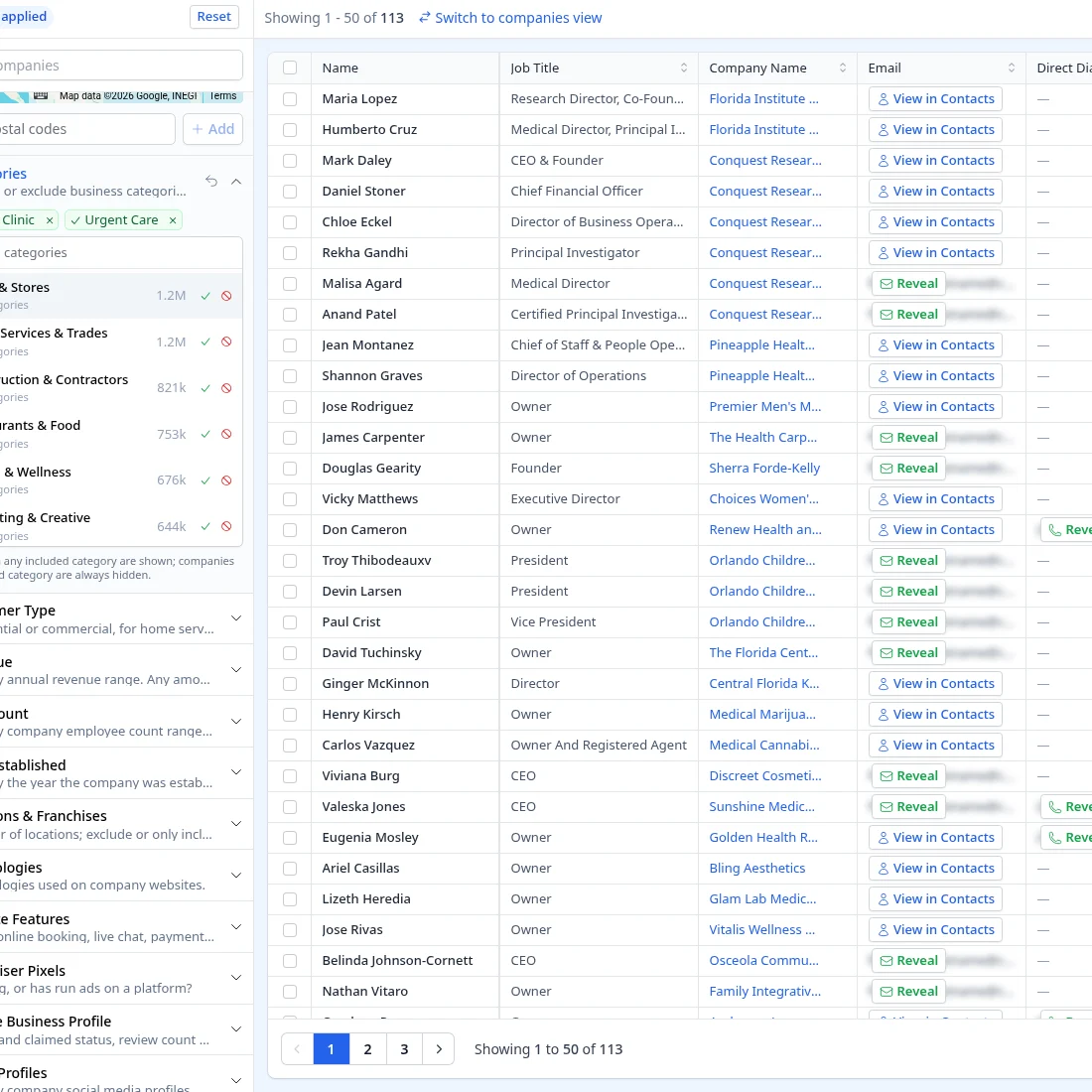Remove the Urgent Care category tag
This screenshot has height=1092, width=1092.
173,220
